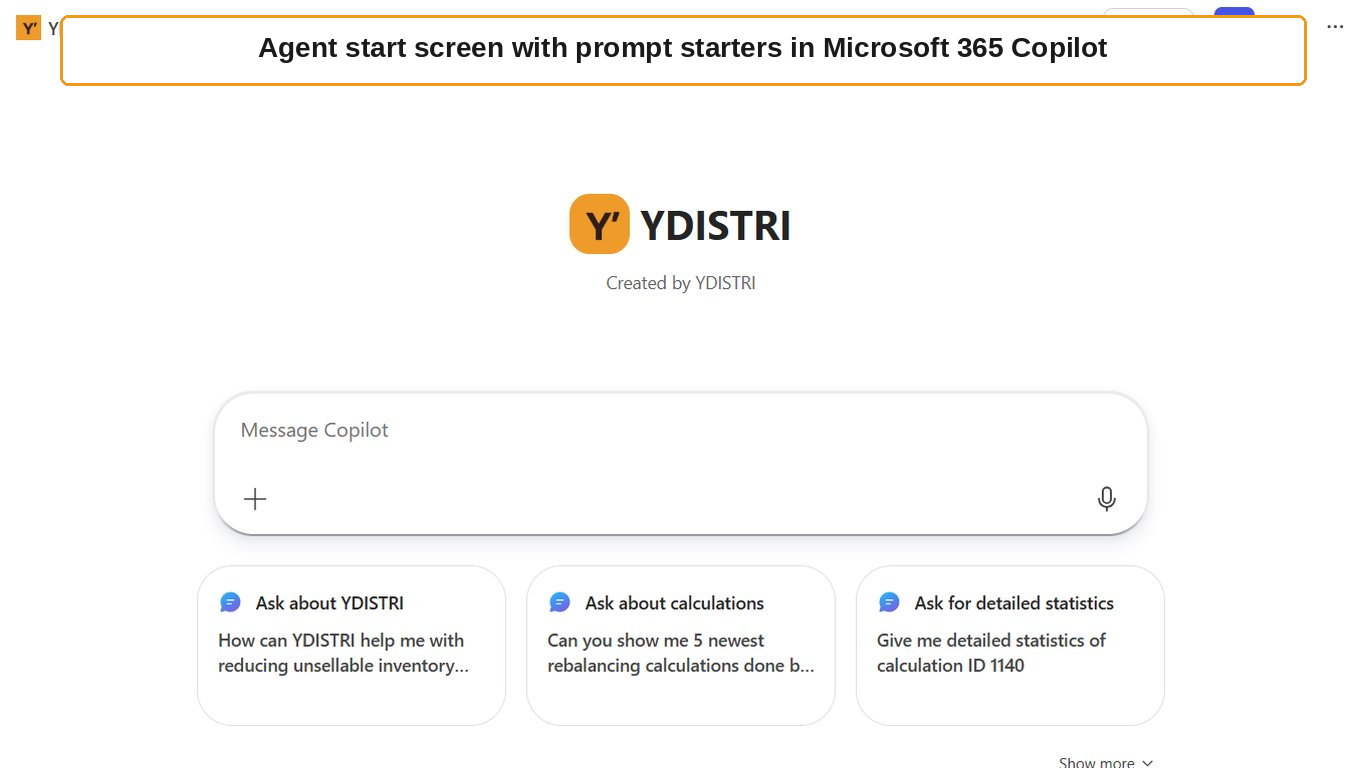Click chat bubble icon beside Ask about calculations

[560, 602]
